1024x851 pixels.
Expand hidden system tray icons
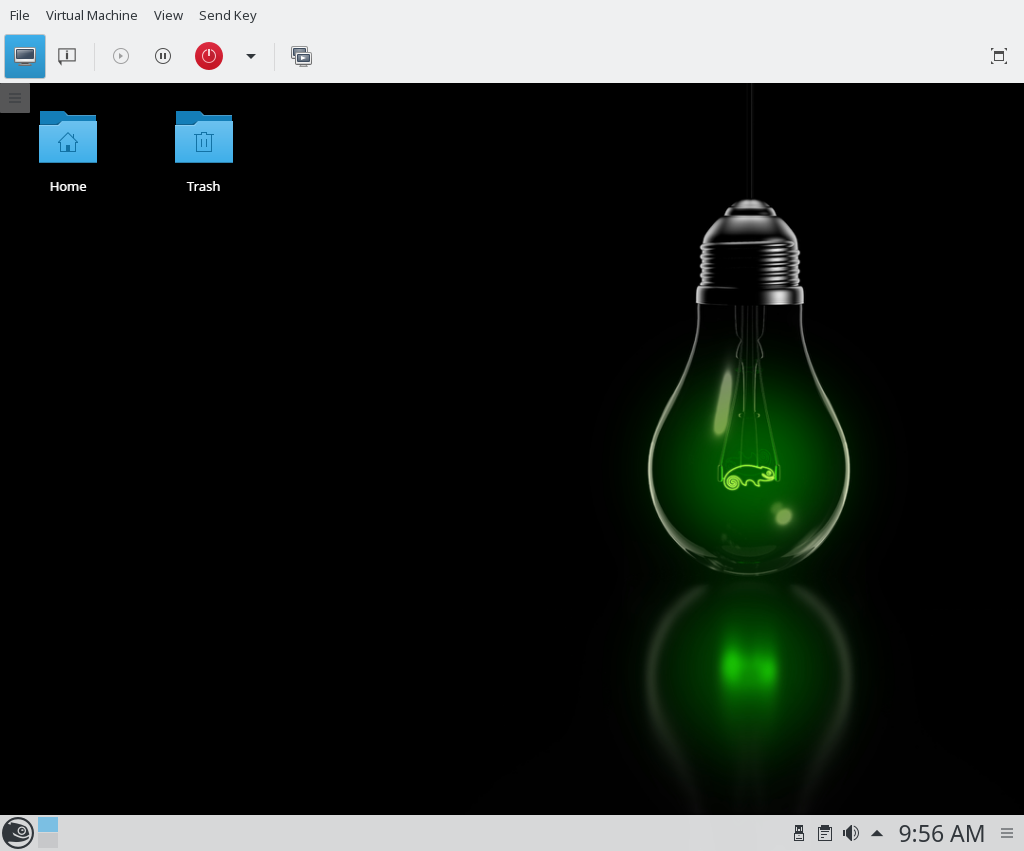[877, 833]
